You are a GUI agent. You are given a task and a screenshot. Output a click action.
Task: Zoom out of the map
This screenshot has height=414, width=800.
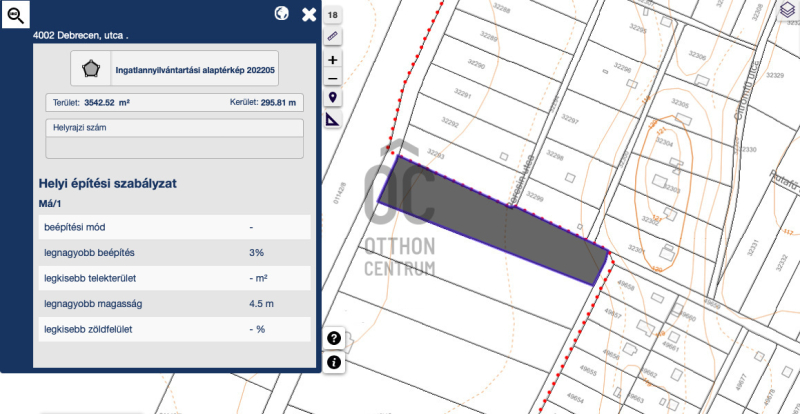coord(333,78)
